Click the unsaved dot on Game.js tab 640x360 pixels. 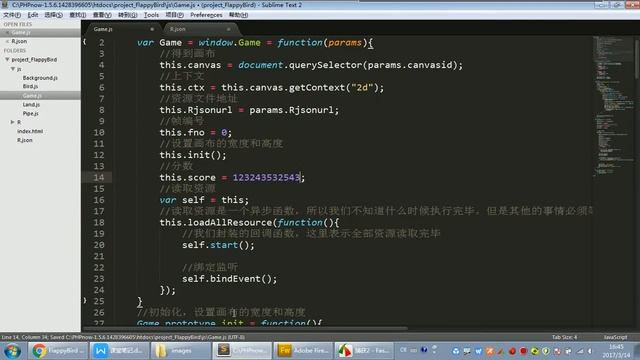click(152, 29)
